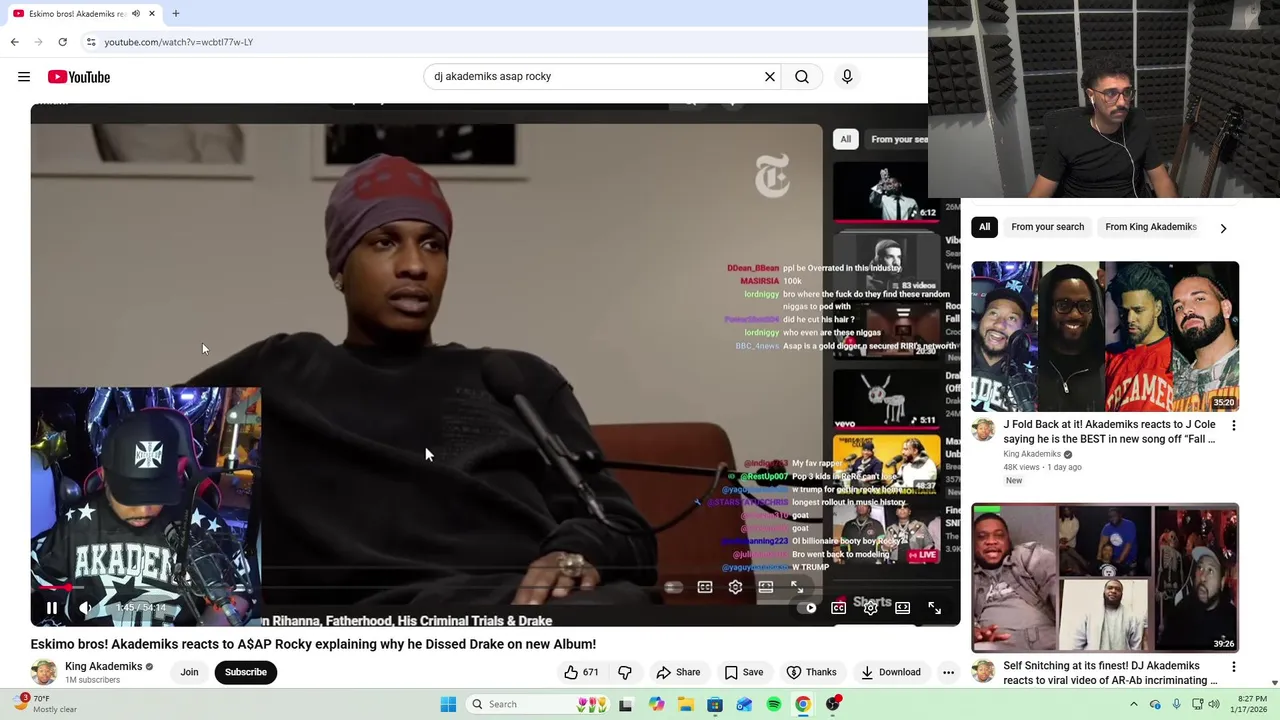1280x720 pixels.
Task: Switch to theater mode
Action: point(903,608)
